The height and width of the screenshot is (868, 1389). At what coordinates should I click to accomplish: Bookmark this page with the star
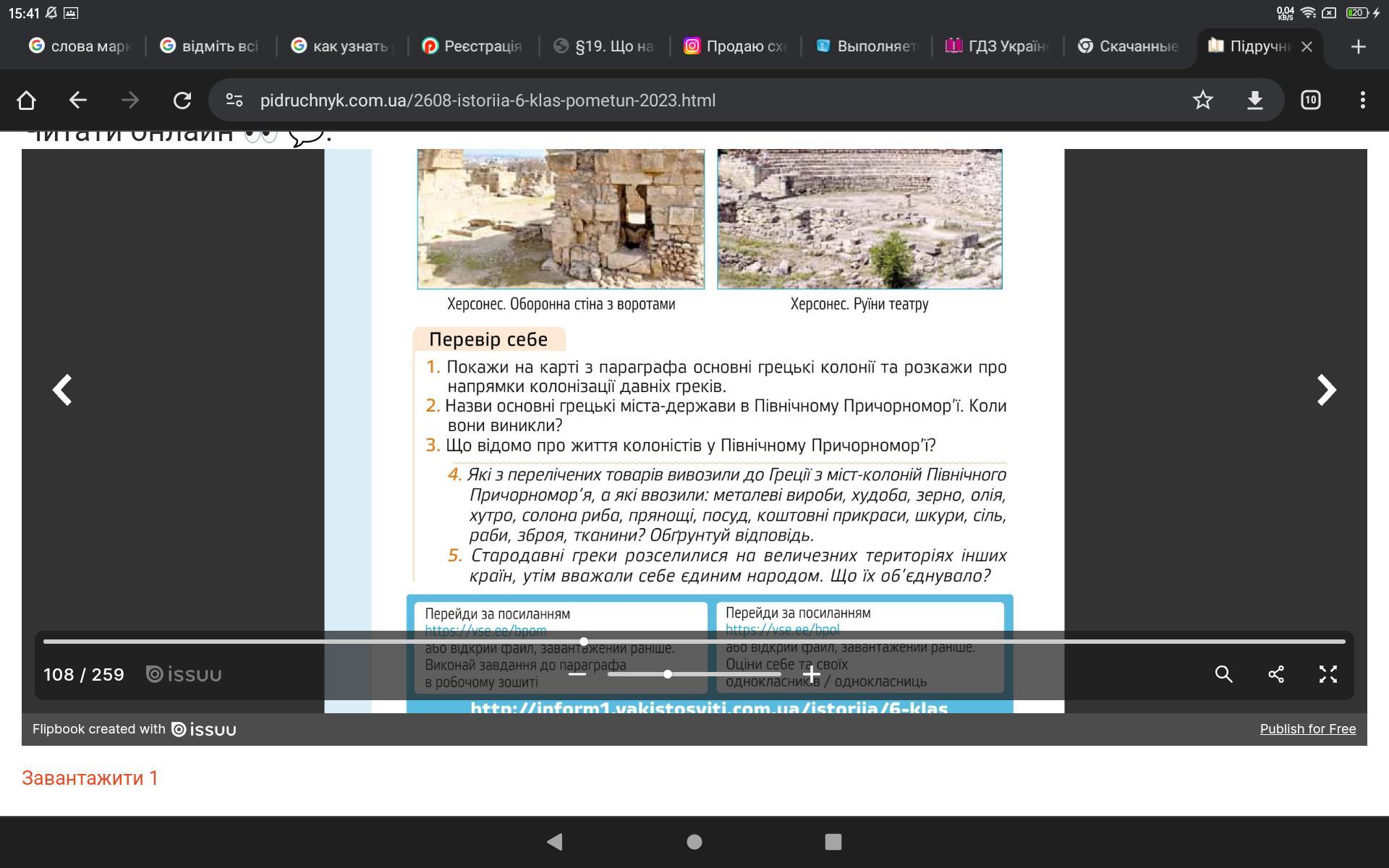(x=1202, y=100)
